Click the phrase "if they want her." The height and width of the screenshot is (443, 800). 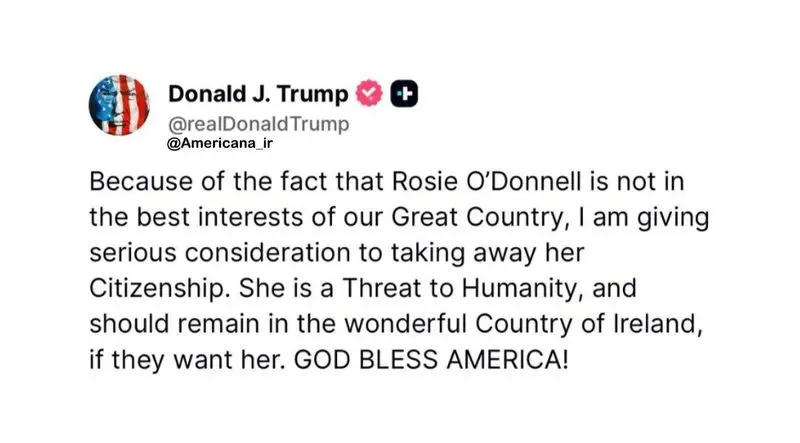[187, 360]
